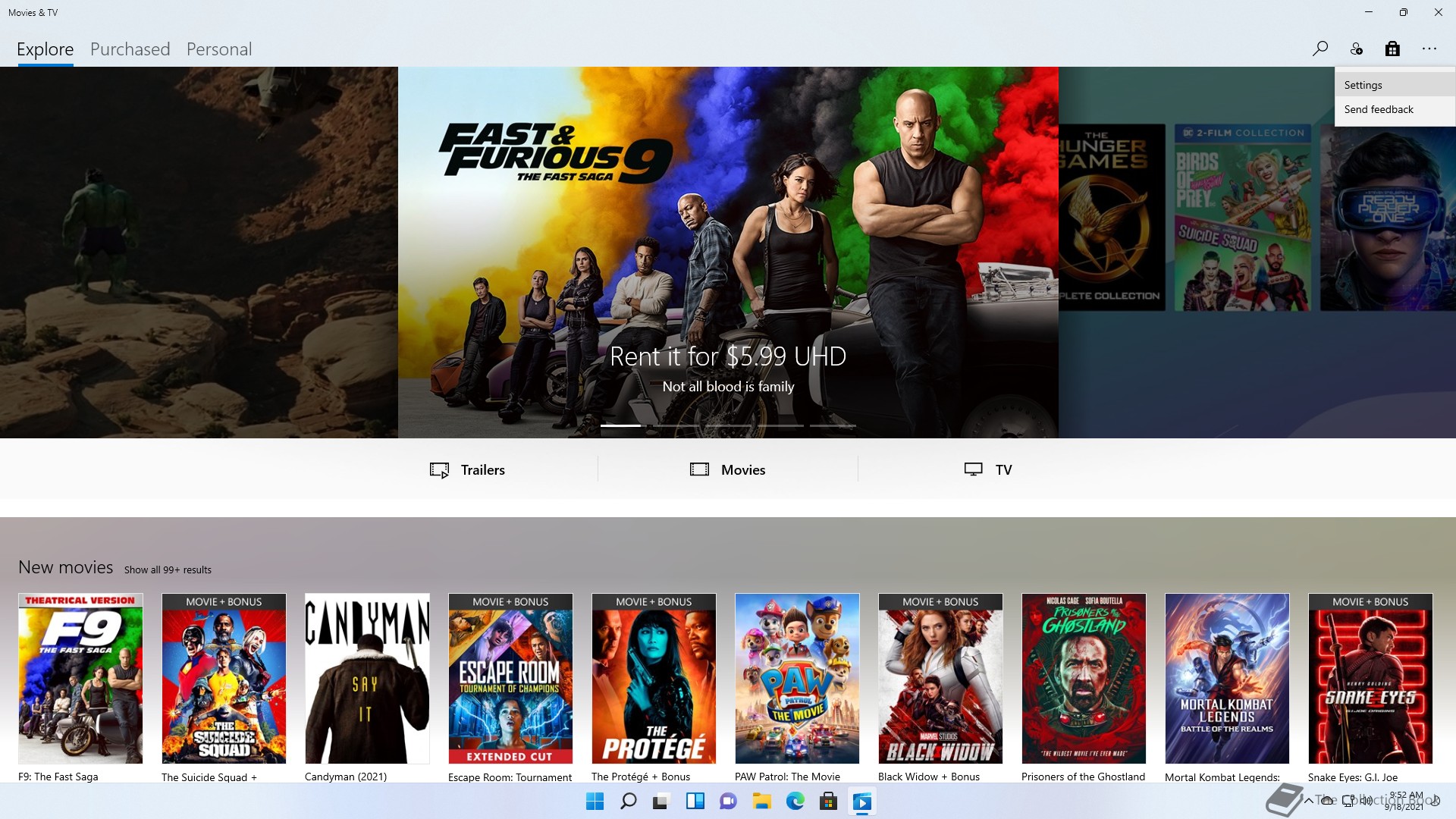The height and width of the screenshot is (819, 1456).
Task: Open Task View on the taskbar
Action: 661,802
